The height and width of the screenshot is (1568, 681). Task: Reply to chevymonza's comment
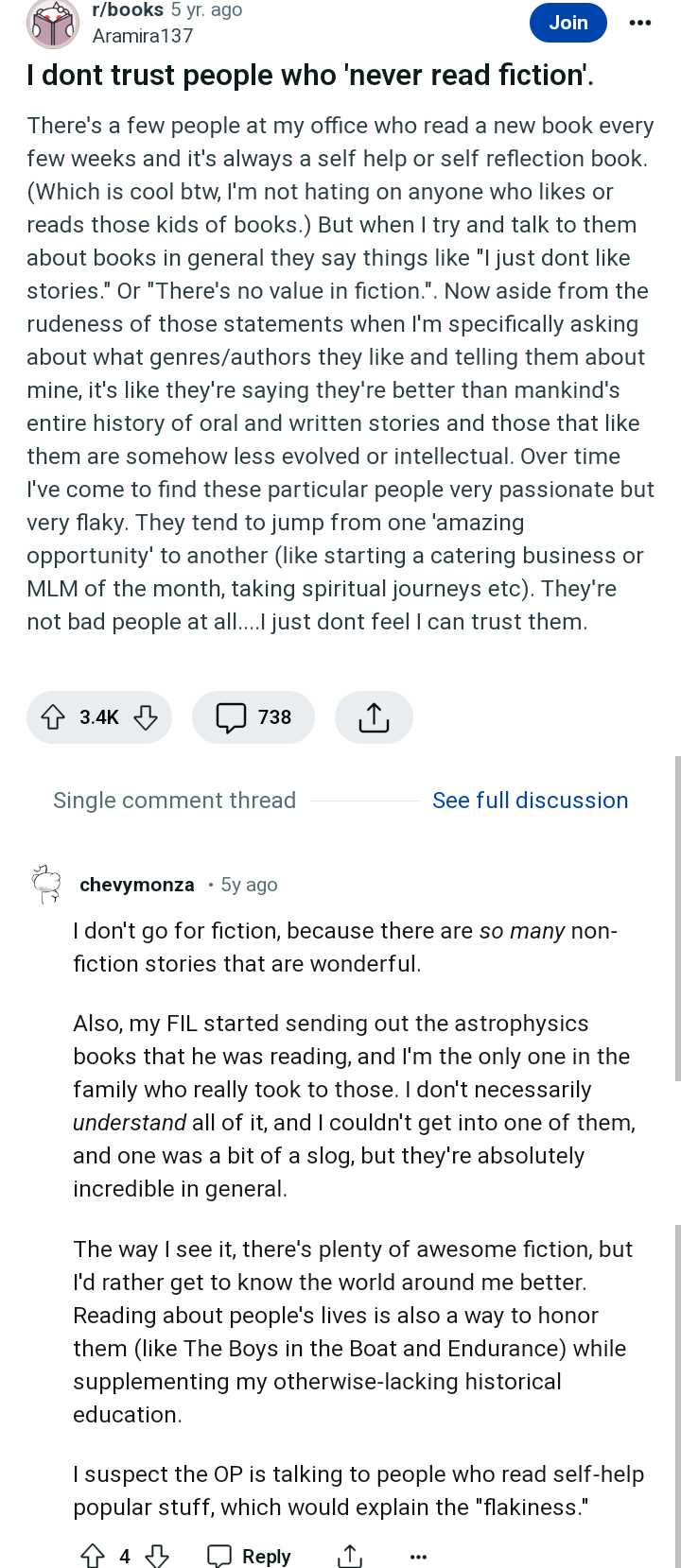(x=250, y=1556)
